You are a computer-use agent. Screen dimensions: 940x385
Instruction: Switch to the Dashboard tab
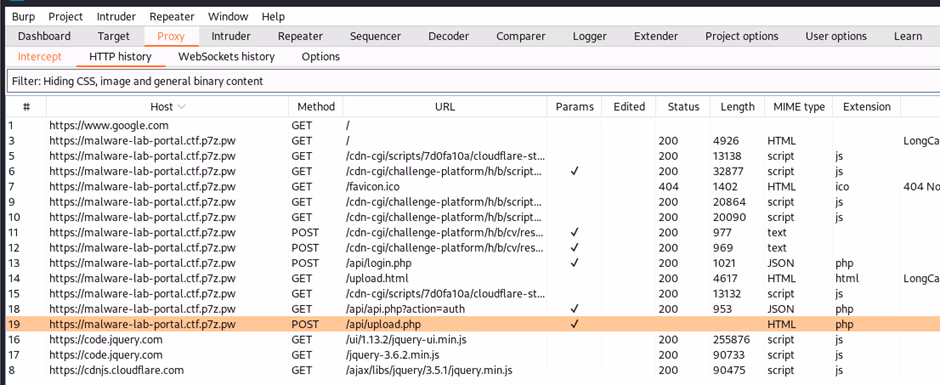[x=44, y=36]
